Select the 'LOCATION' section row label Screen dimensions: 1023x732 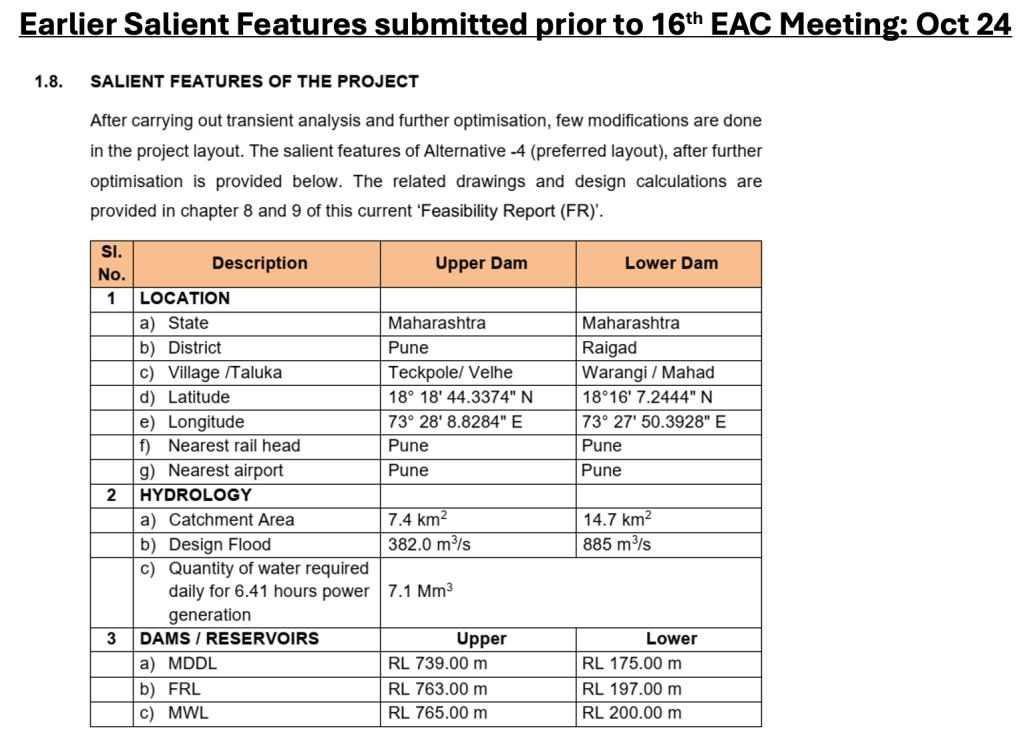pos(185,298)
